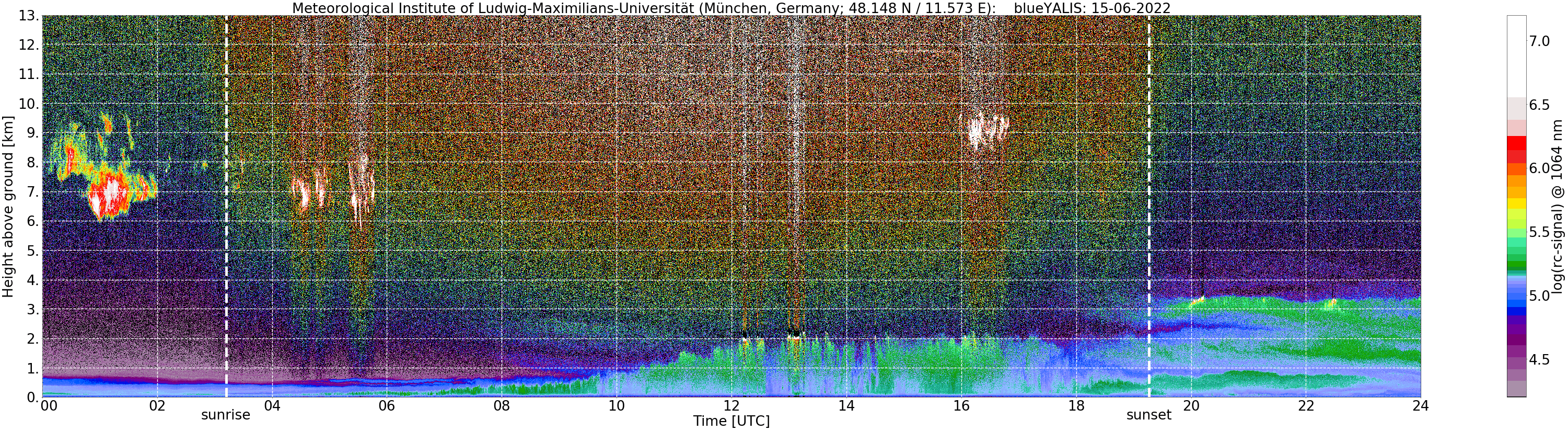Click the dashed sunrise marker line
The height and width of the screenshot is (431, 1568).
coord(226,206)
